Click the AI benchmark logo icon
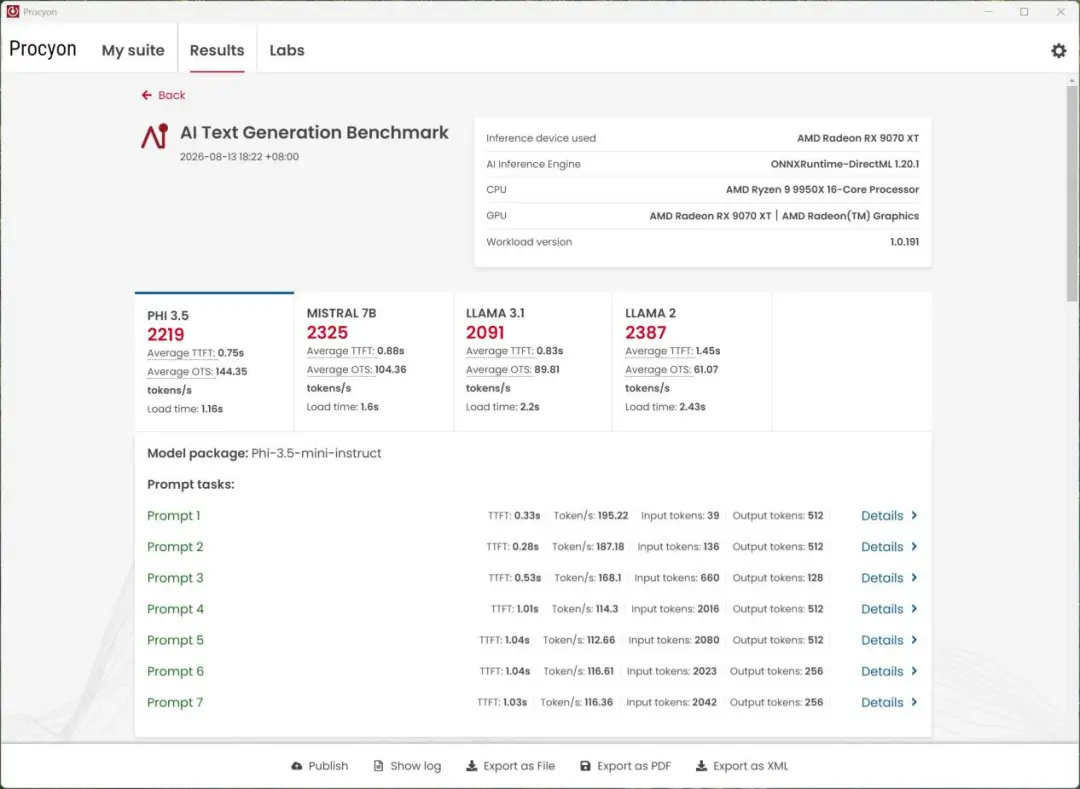This screenshot has width=1080, height=789. click(155, 136)
